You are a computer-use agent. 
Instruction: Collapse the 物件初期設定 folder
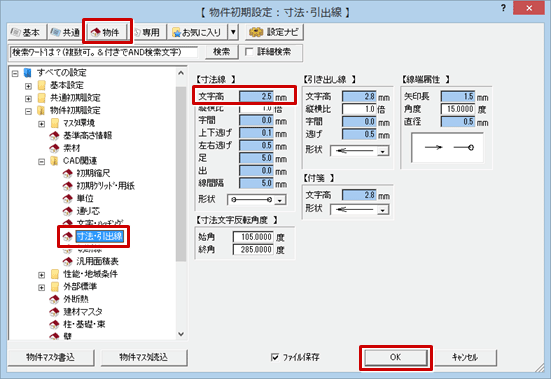28,111
